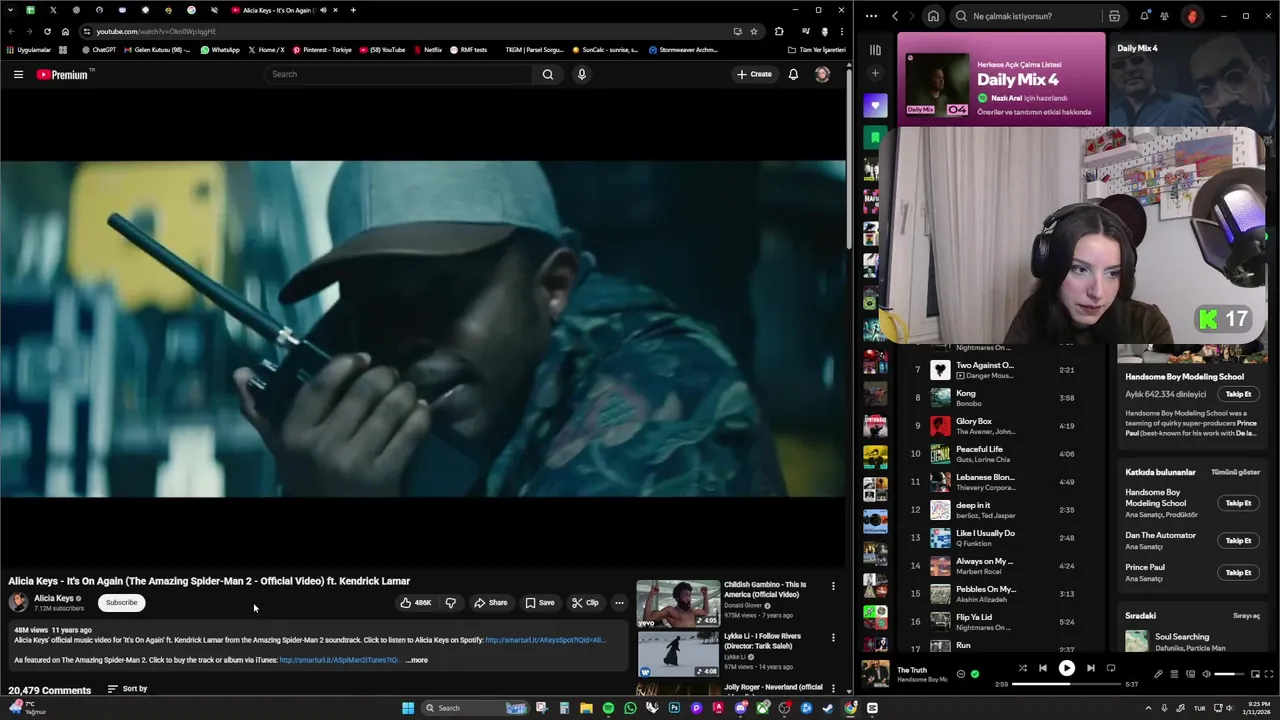
Task: Open Spotify friend activity icon
Action: coord(1165,16)
